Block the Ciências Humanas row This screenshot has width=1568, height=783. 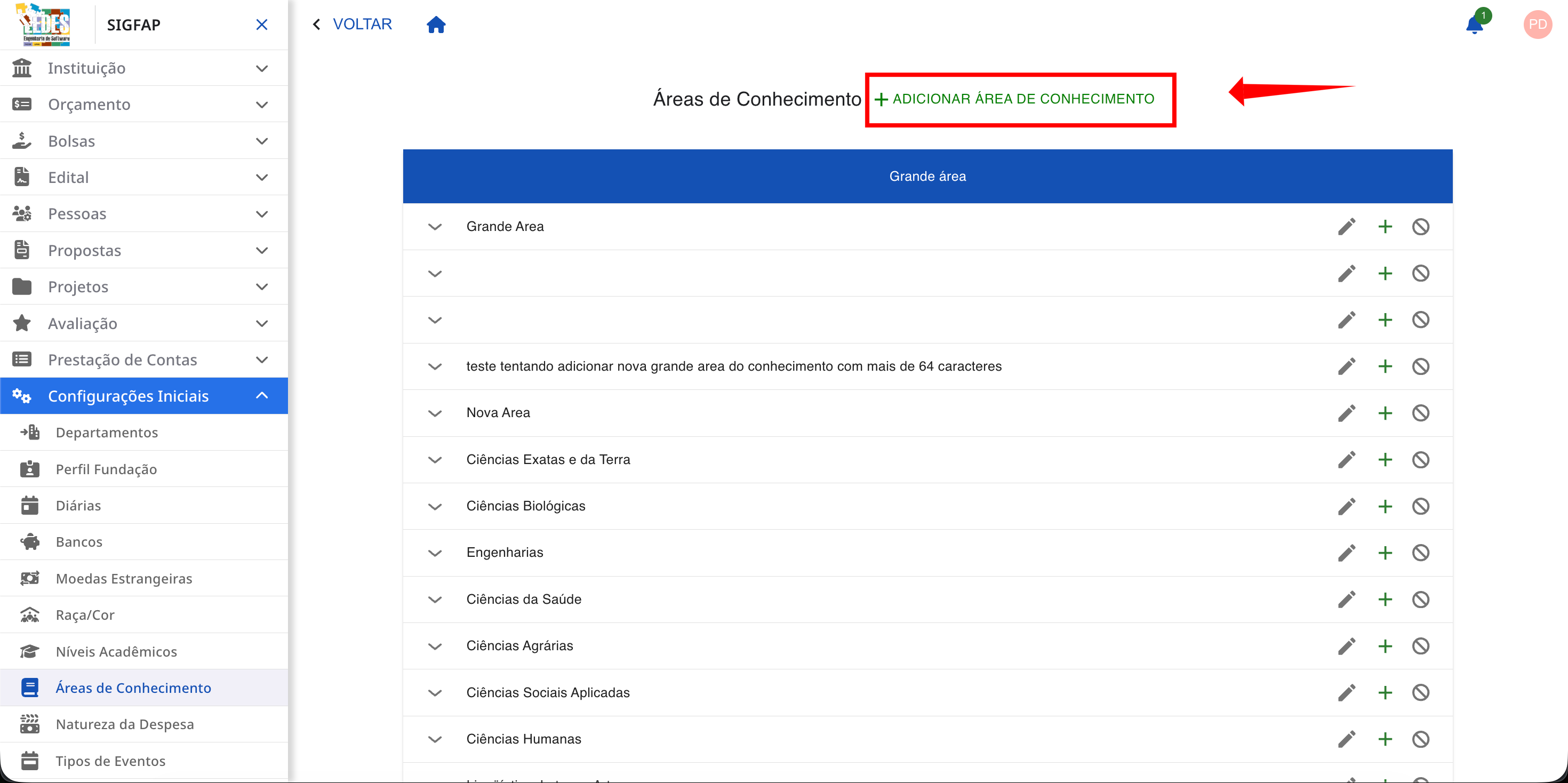coord(1421,739)
